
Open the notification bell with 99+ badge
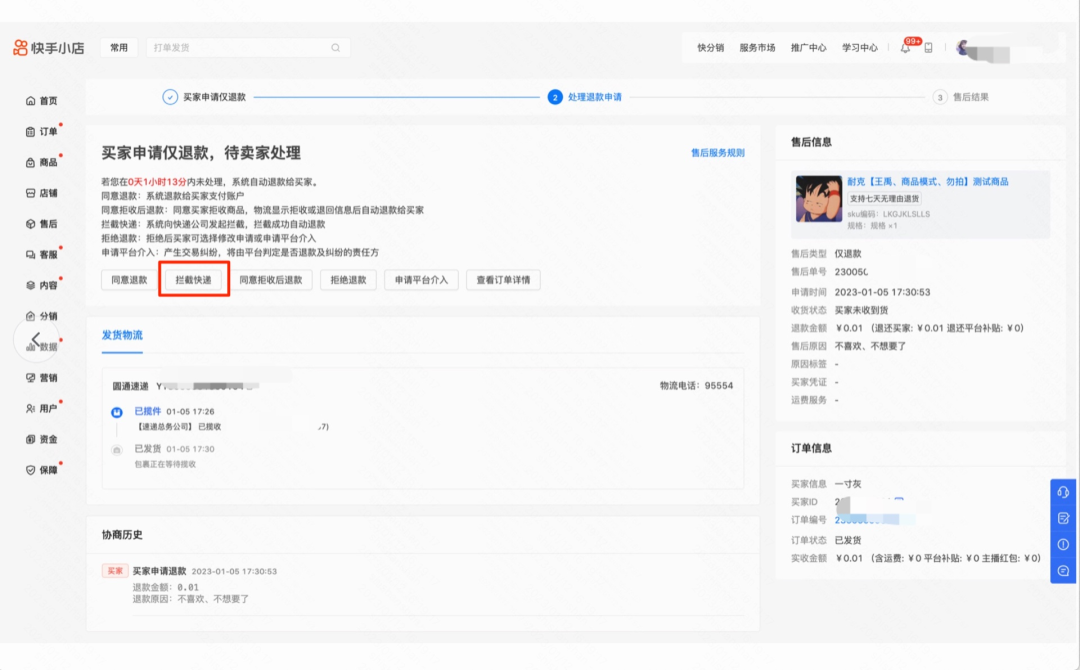(903, 47)
